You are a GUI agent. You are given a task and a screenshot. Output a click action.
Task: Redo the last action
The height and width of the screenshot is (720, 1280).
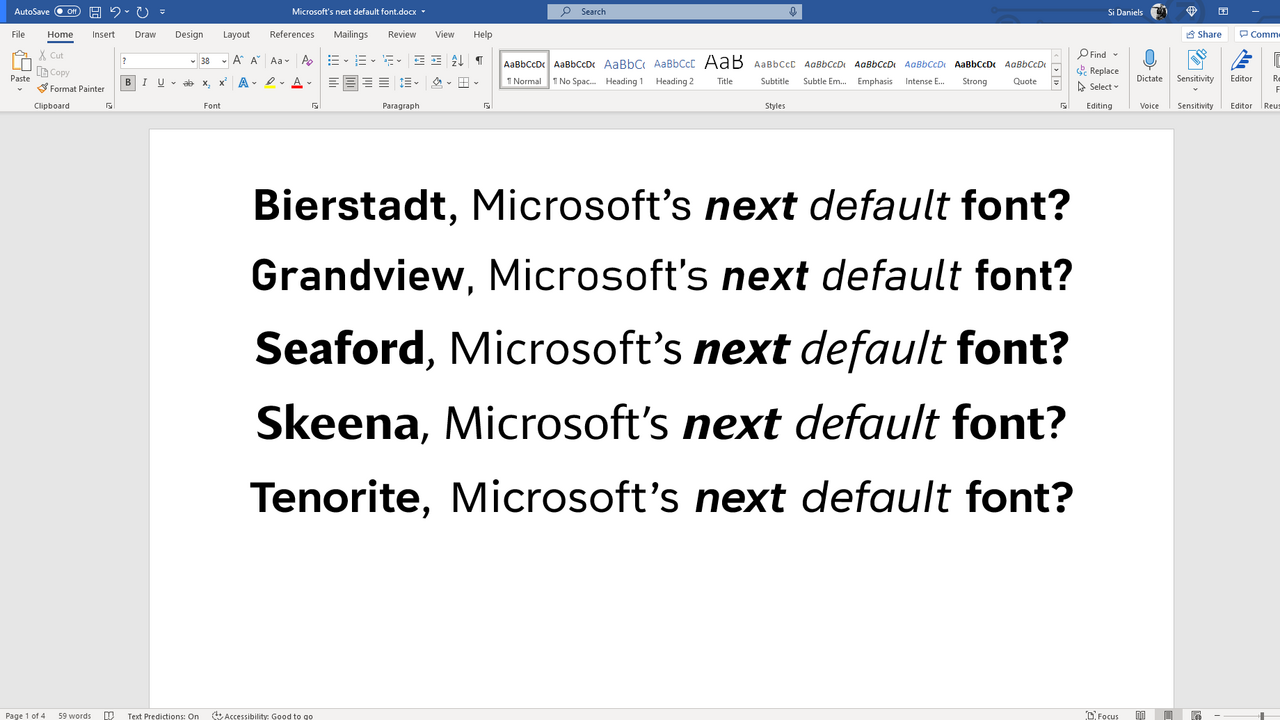[142, 12]
